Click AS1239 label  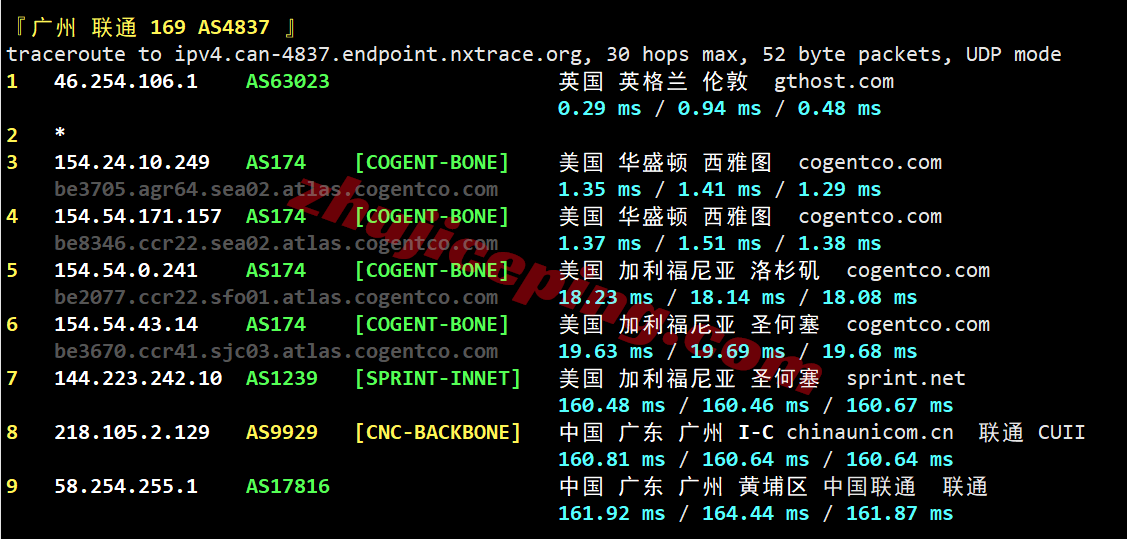282,378
